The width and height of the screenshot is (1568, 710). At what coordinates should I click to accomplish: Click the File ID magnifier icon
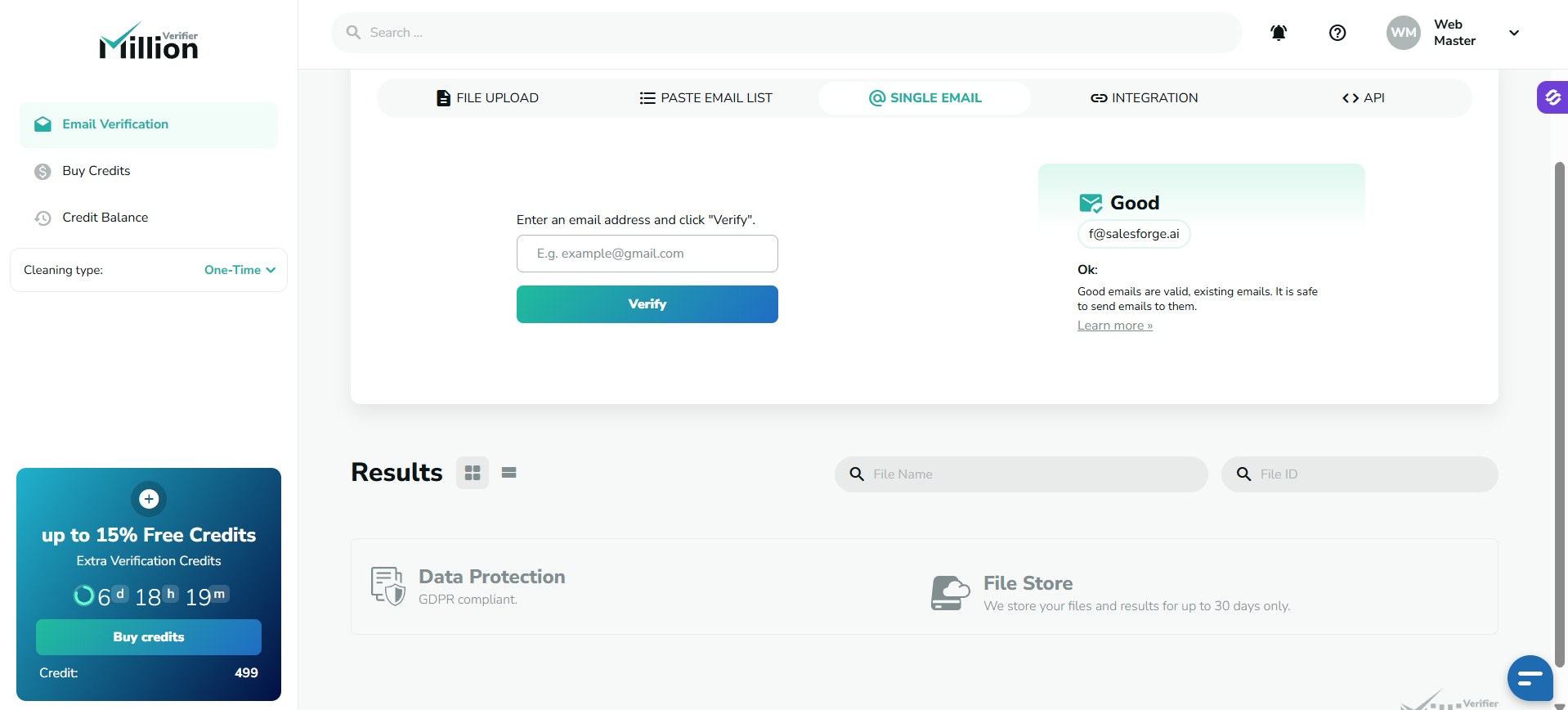pyautogui.click(x=1244, y=474)
